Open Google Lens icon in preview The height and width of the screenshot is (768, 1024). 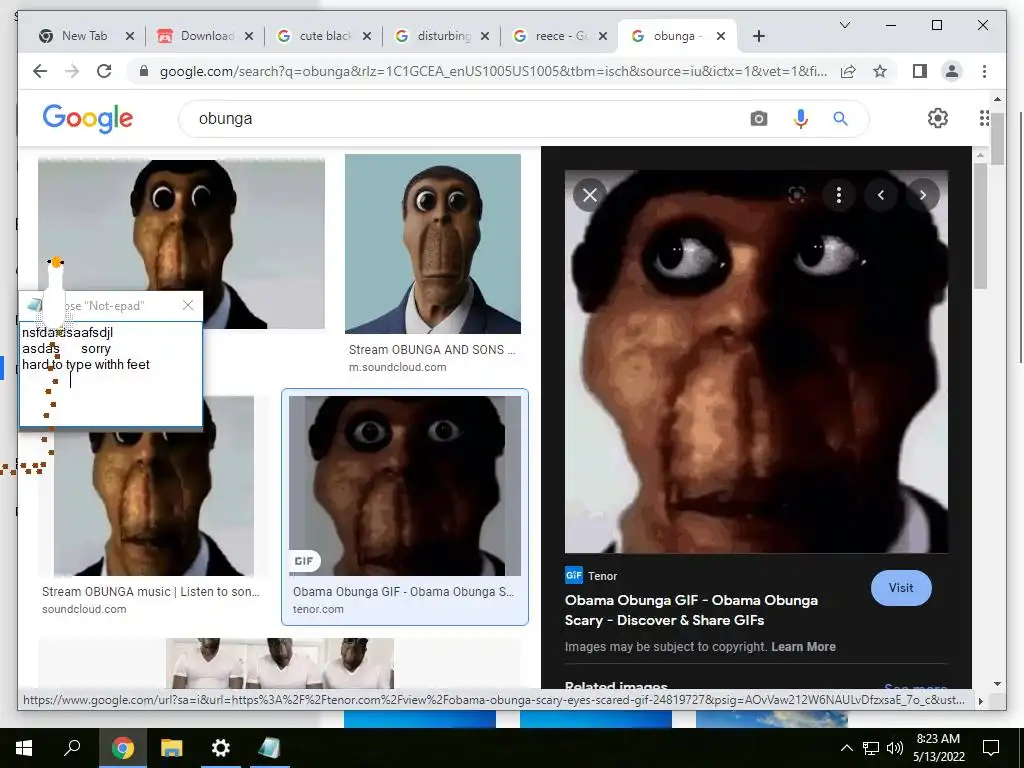click(x=797, y=195)
